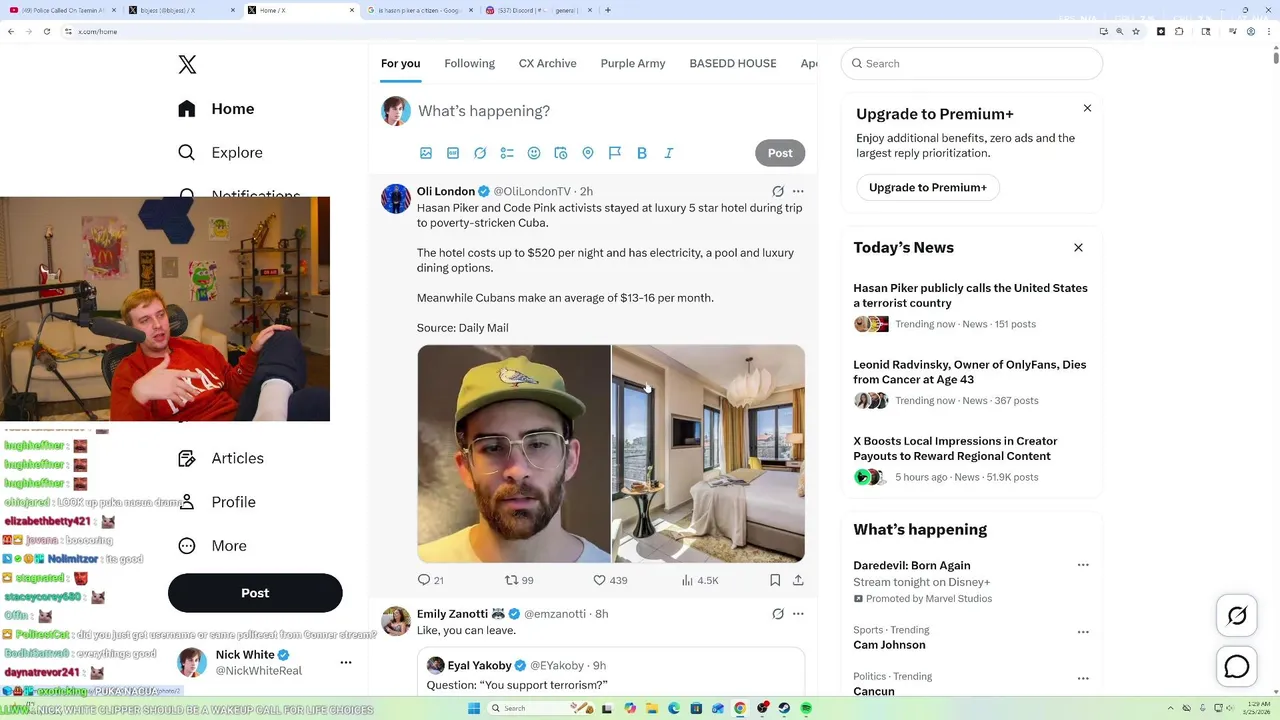This screenshot has height=720, width=1280.
Task: Share Oli London's post
Action: 798,580
